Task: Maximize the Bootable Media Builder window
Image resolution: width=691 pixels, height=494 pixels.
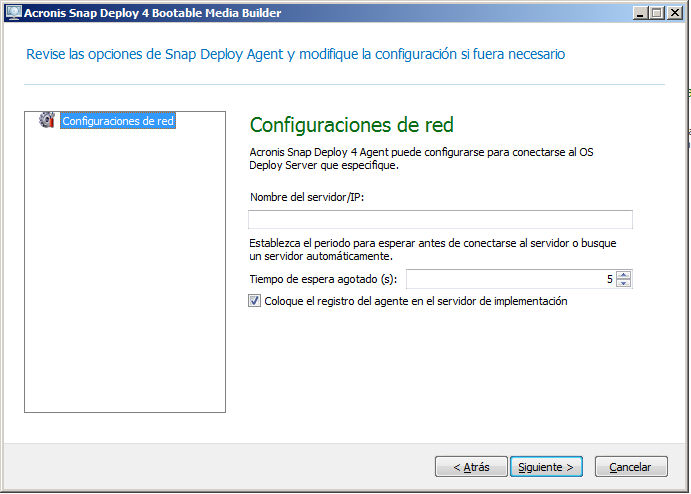Action: tap(657, 13)
